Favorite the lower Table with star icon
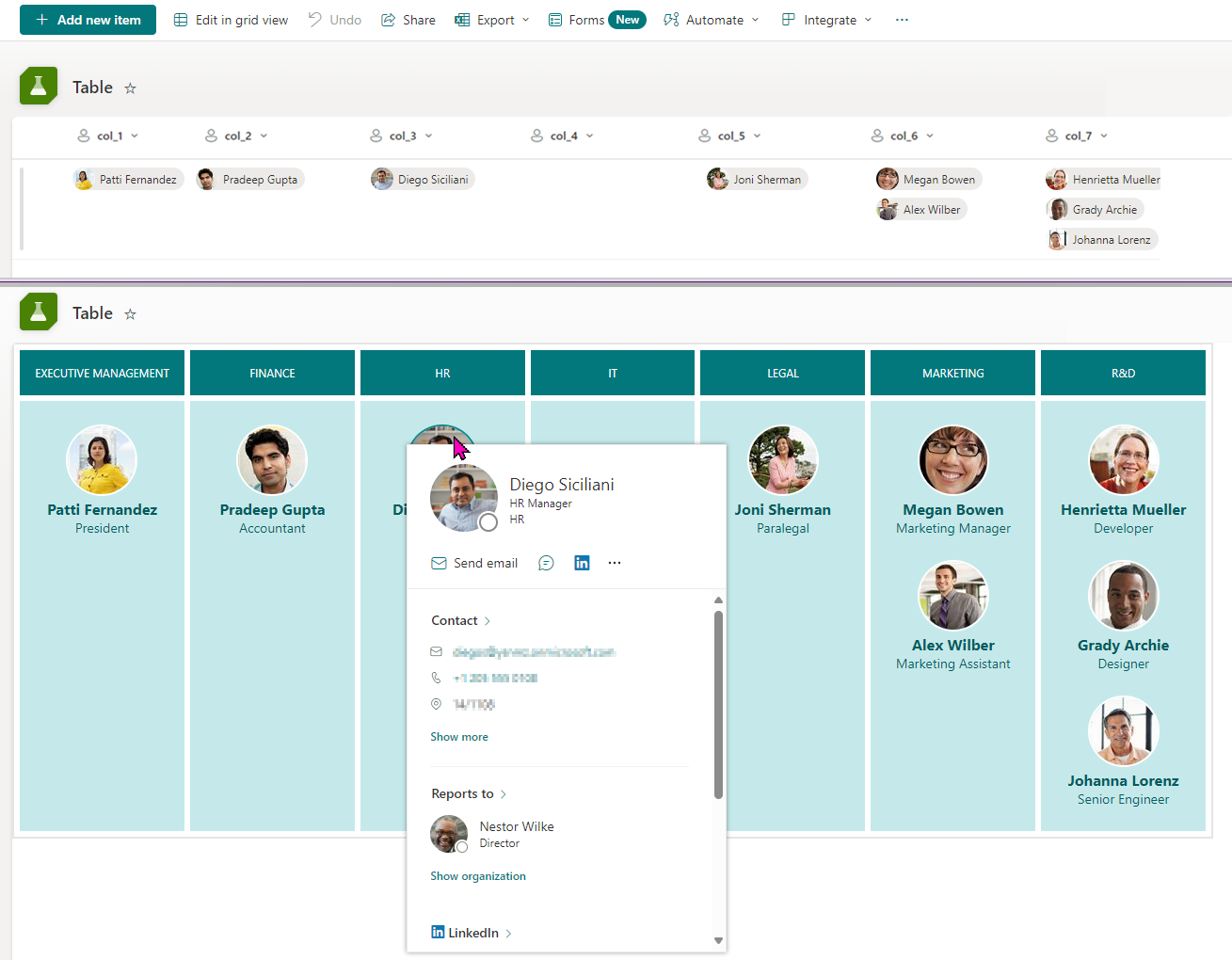The height and width of the screenshot is (960, 1232). (x=131, y=314)
